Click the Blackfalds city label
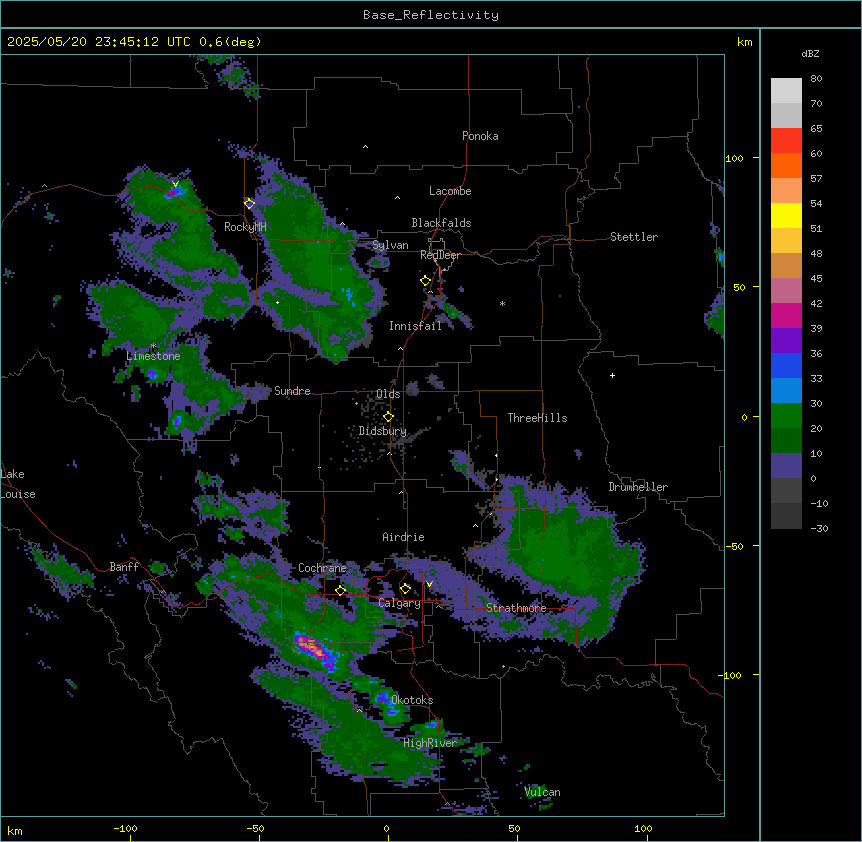This screenshot has height=842, width=862. pos(441,223)
